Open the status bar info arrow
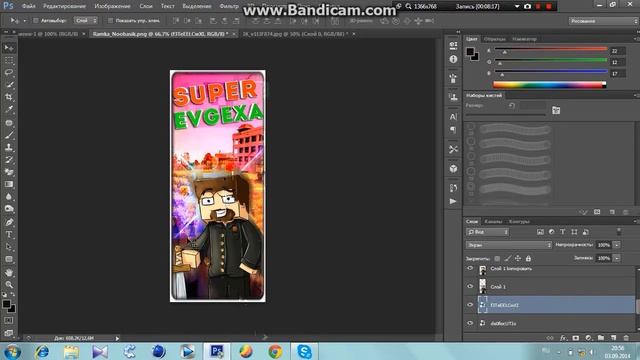 coord(118,338)
